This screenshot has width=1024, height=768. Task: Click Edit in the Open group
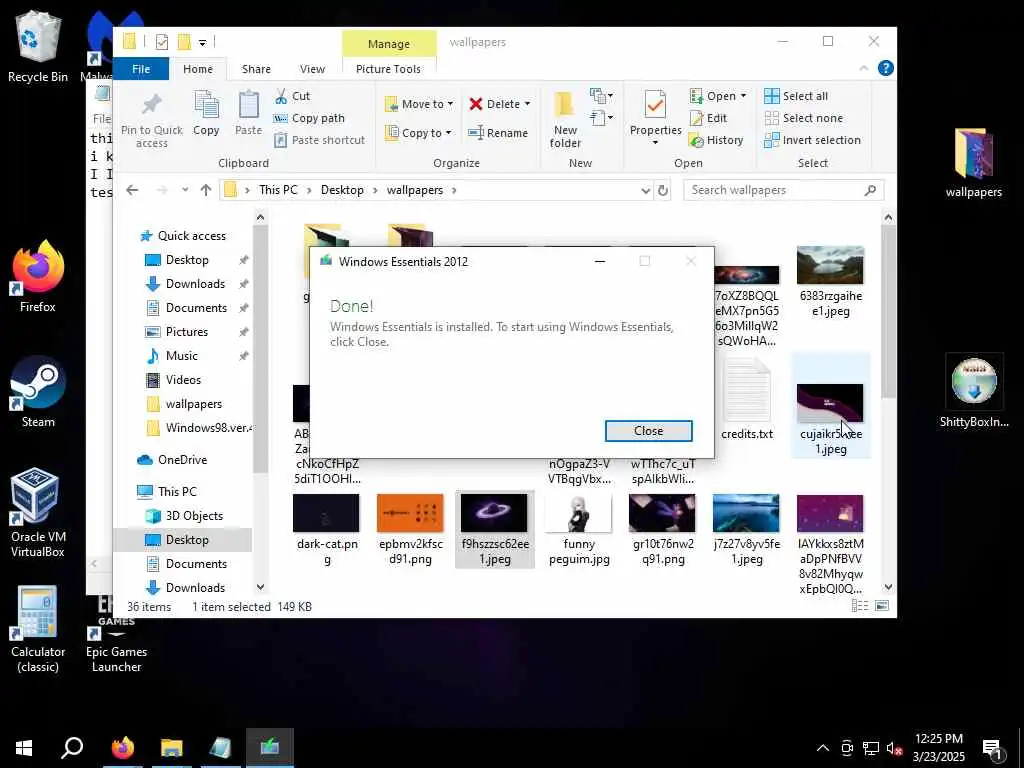coord(709,118)
